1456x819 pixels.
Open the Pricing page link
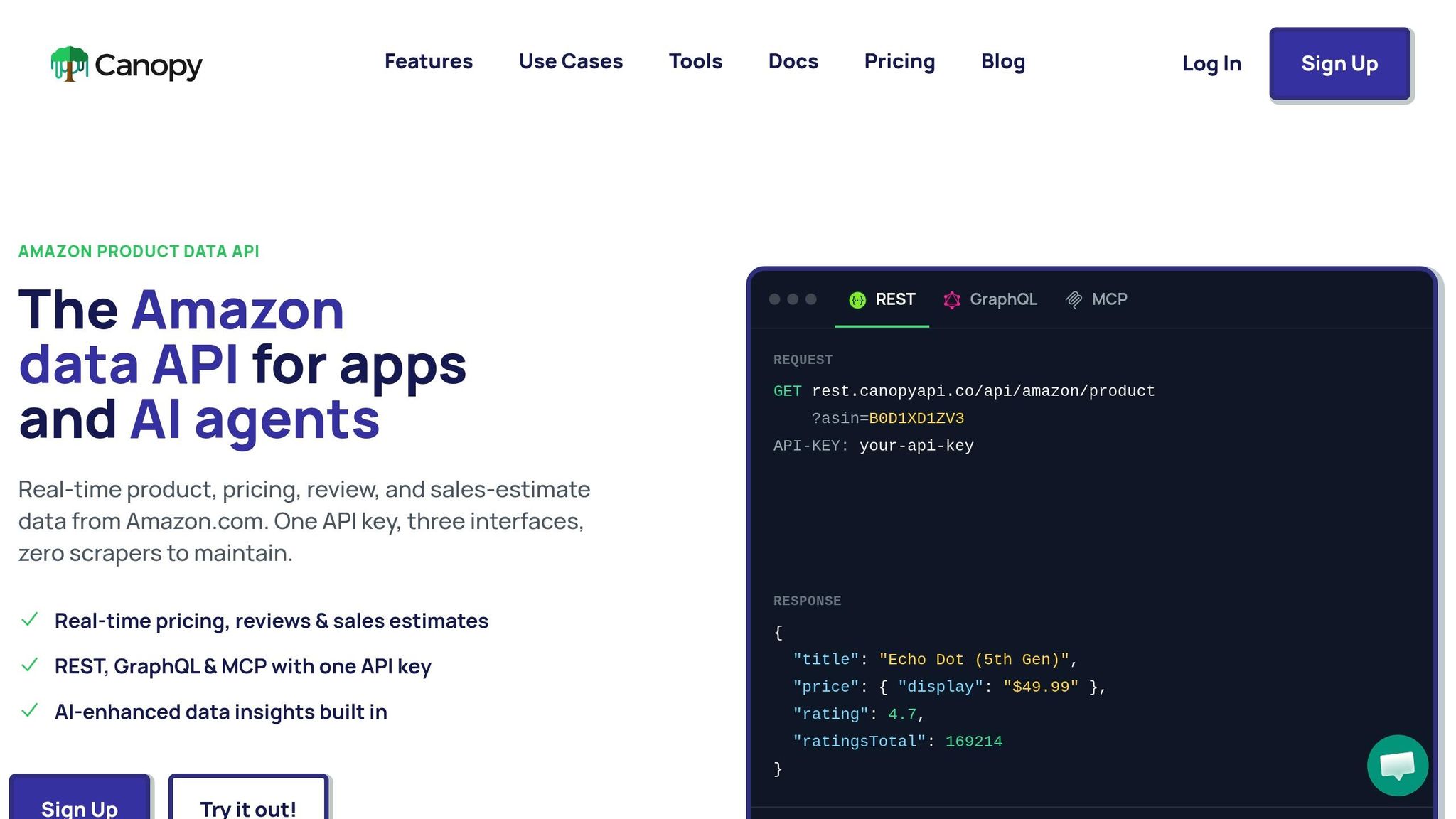pos(899,62)
